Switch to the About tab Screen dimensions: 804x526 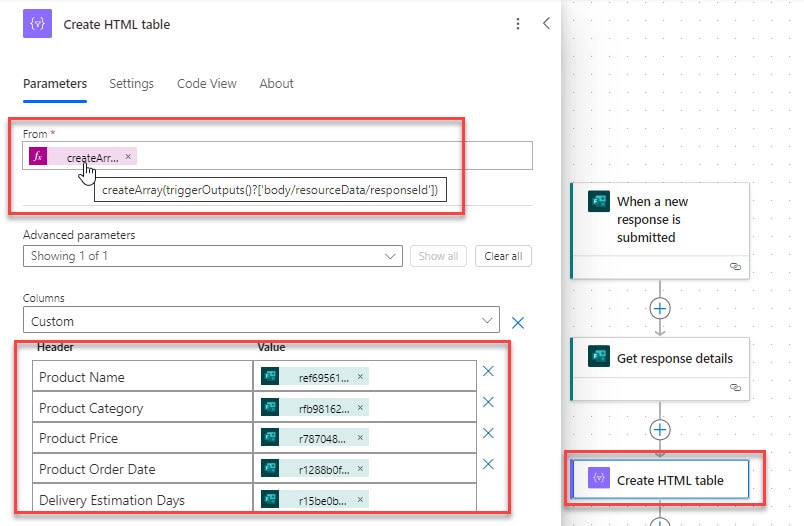(x=276, y=84)
